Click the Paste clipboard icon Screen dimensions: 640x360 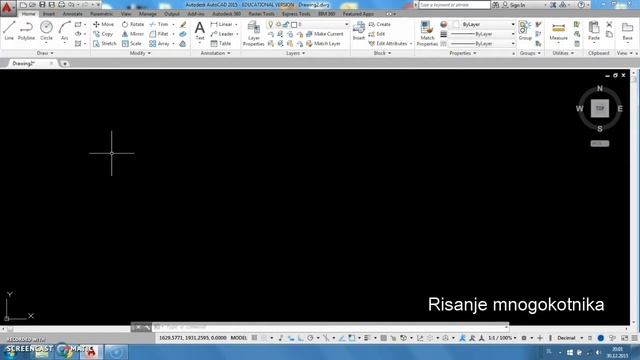point(594,31)
